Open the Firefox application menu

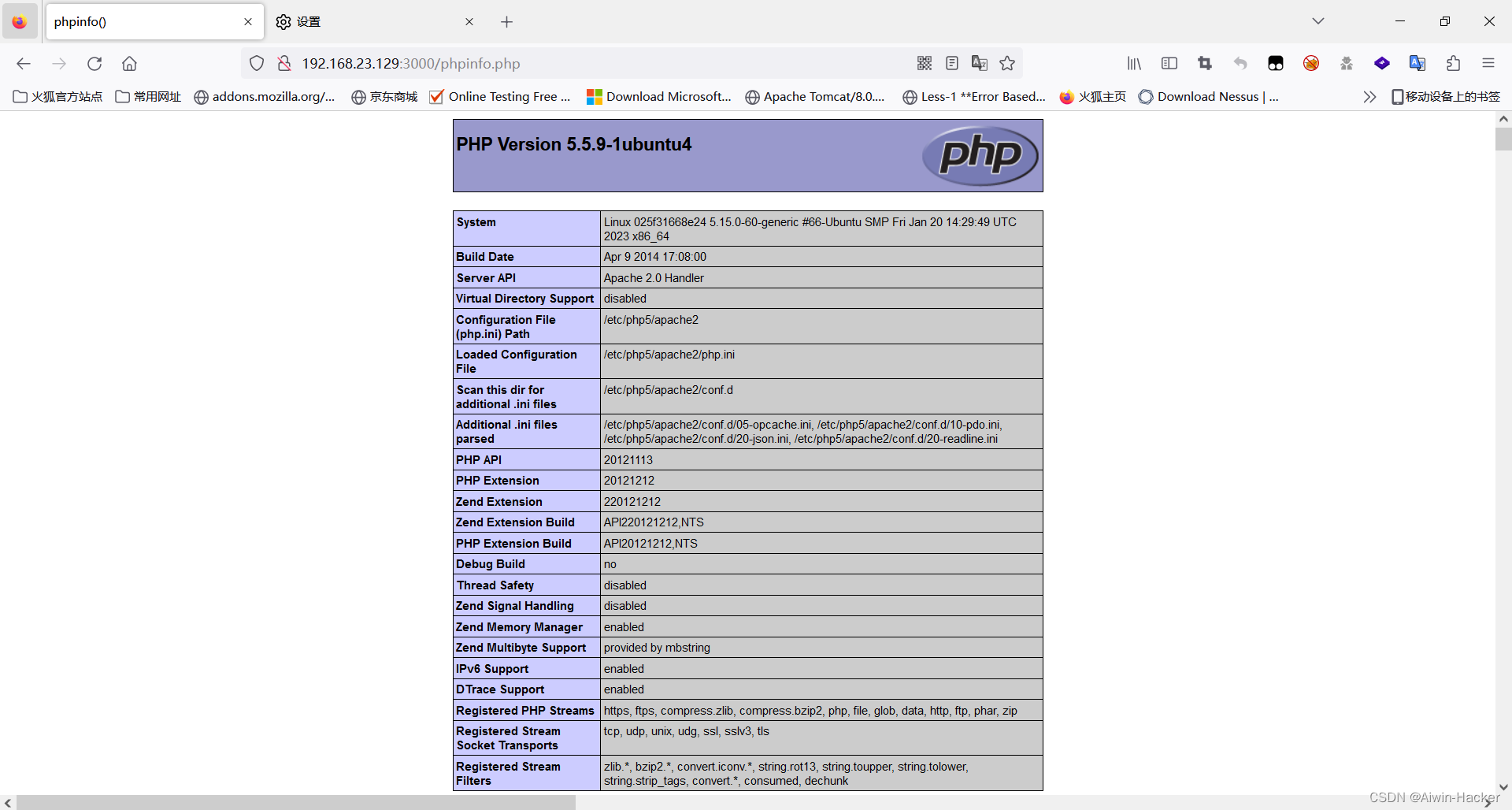1488,64
